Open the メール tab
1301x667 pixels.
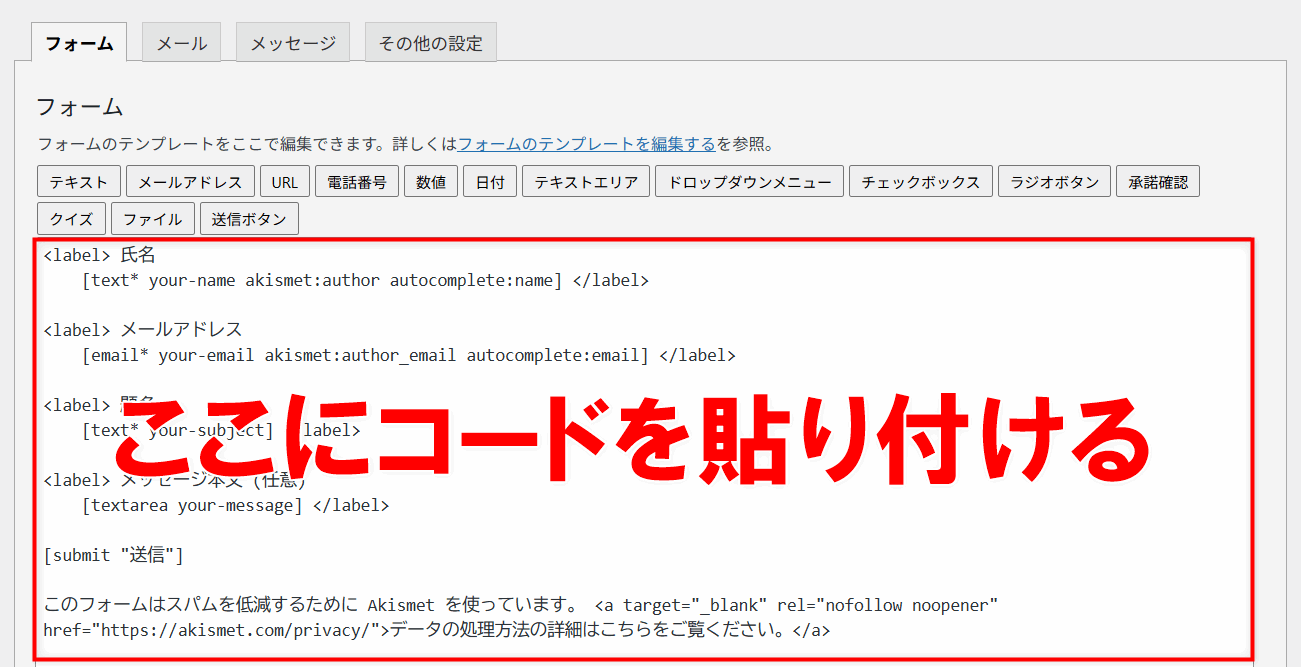pos(181,43)
